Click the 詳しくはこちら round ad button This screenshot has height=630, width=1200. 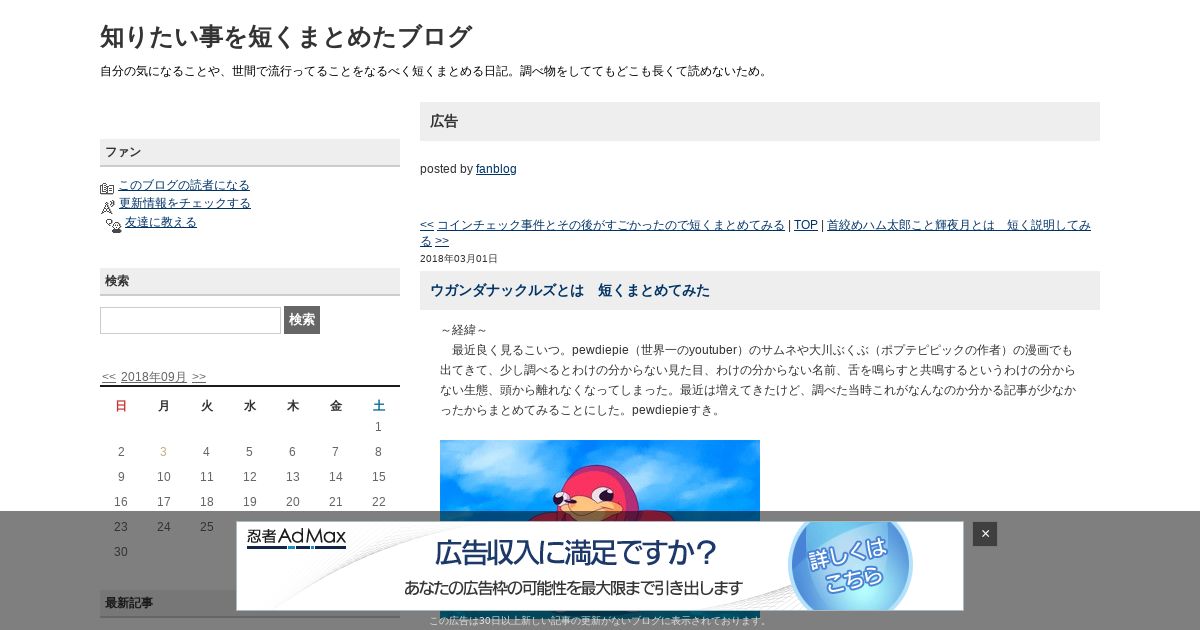(850, 564)
